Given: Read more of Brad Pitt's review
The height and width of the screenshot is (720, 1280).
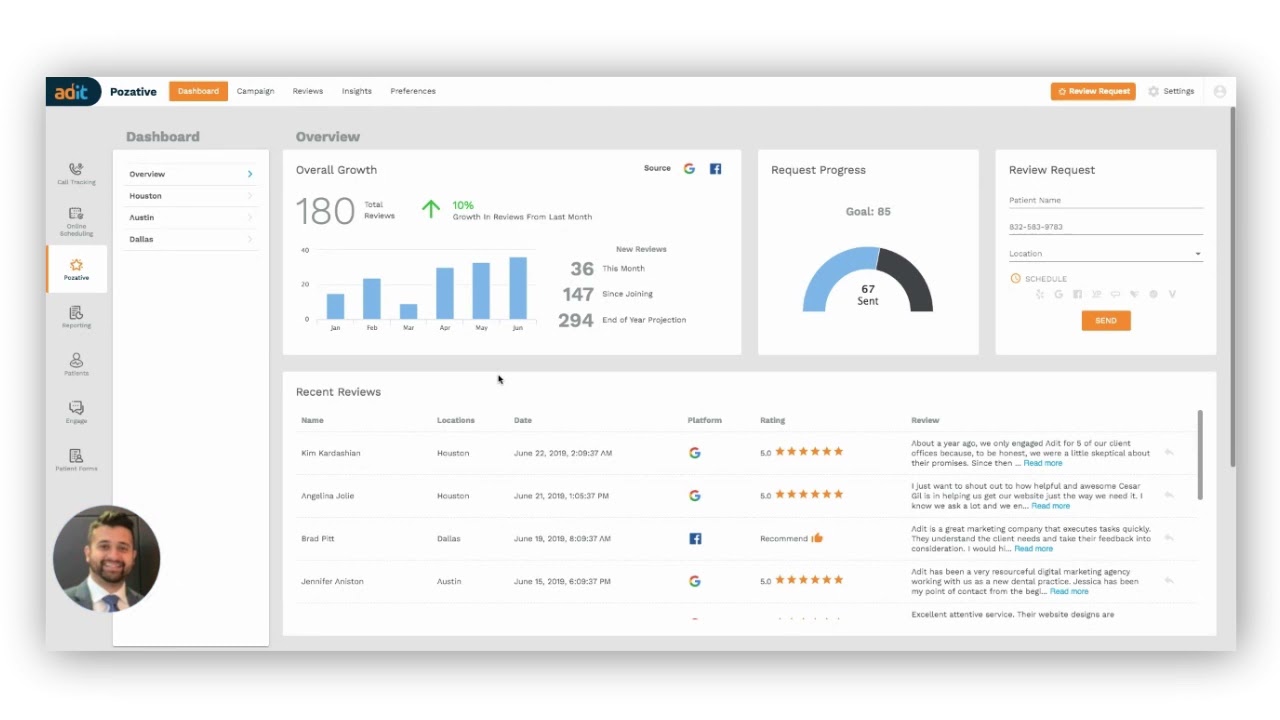Looking at the screenshot, I should point(1034,548).
